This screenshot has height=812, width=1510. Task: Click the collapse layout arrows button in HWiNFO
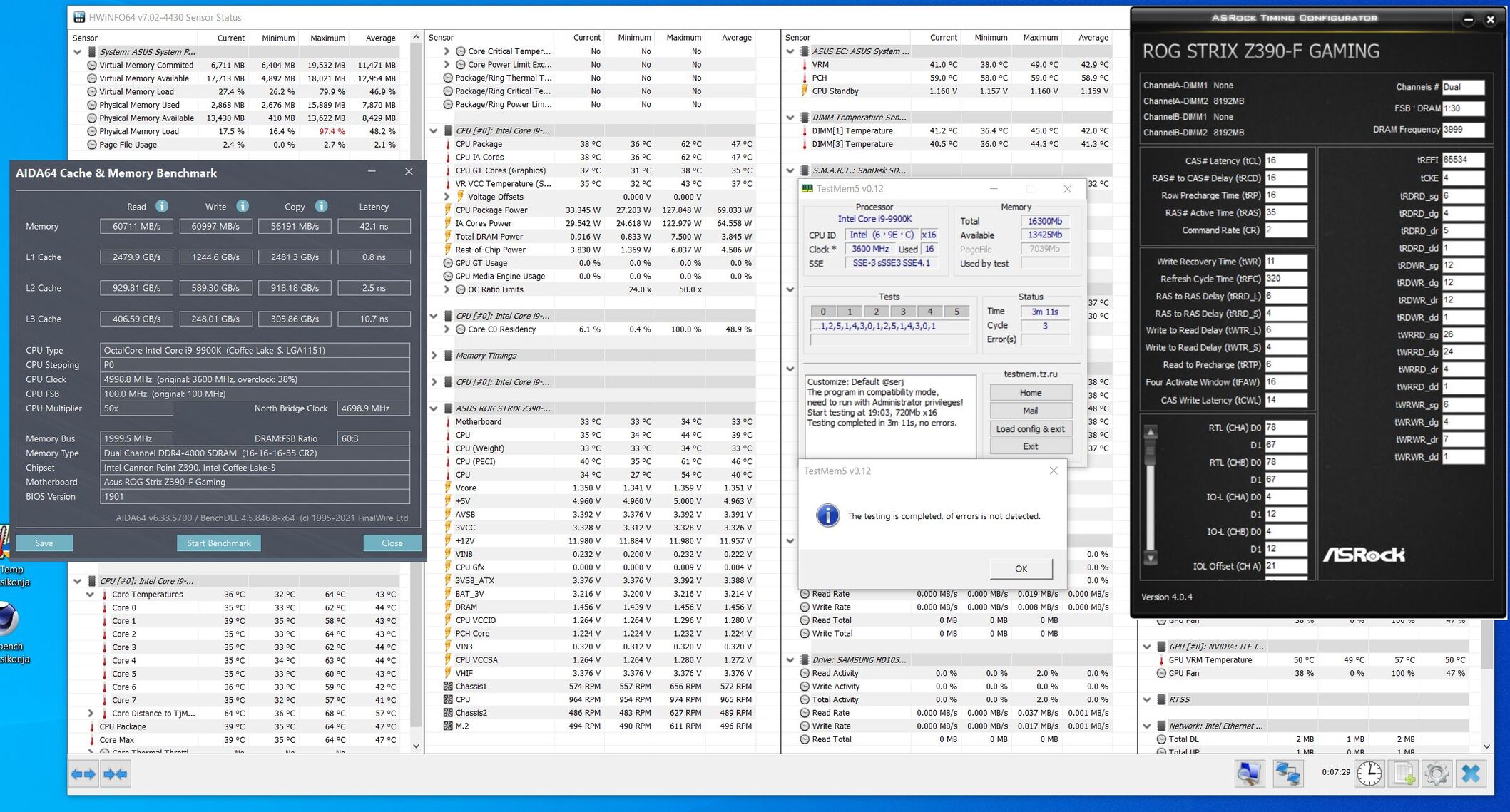tap(115, 774)
